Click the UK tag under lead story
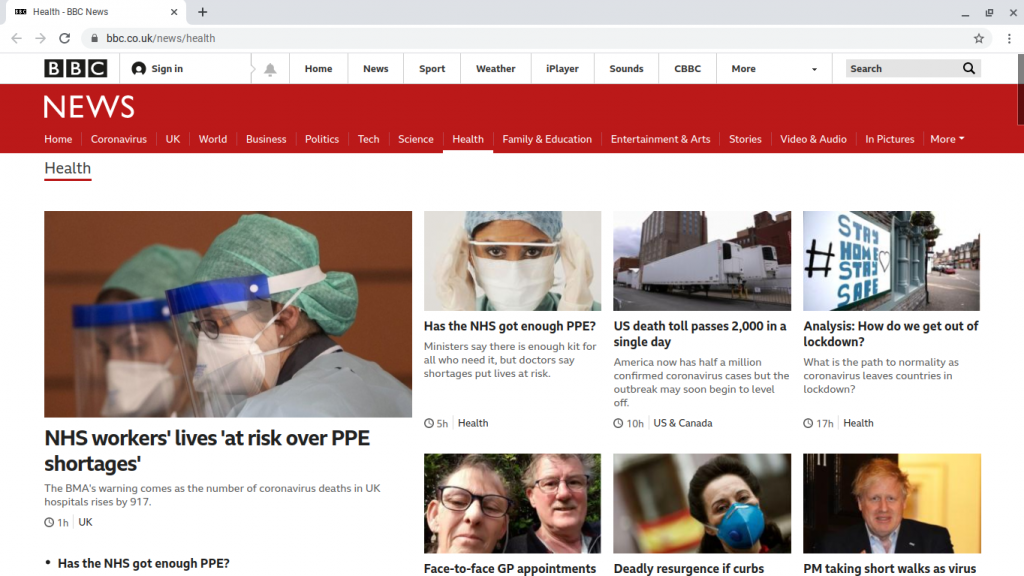 (86, 522)
